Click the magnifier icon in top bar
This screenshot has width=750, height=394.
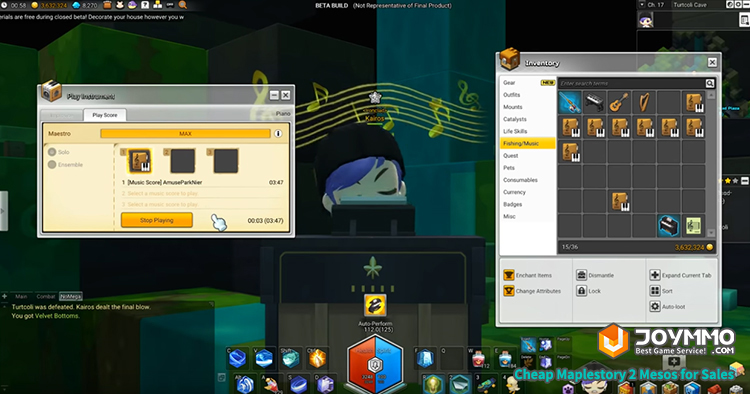point(183,5)
